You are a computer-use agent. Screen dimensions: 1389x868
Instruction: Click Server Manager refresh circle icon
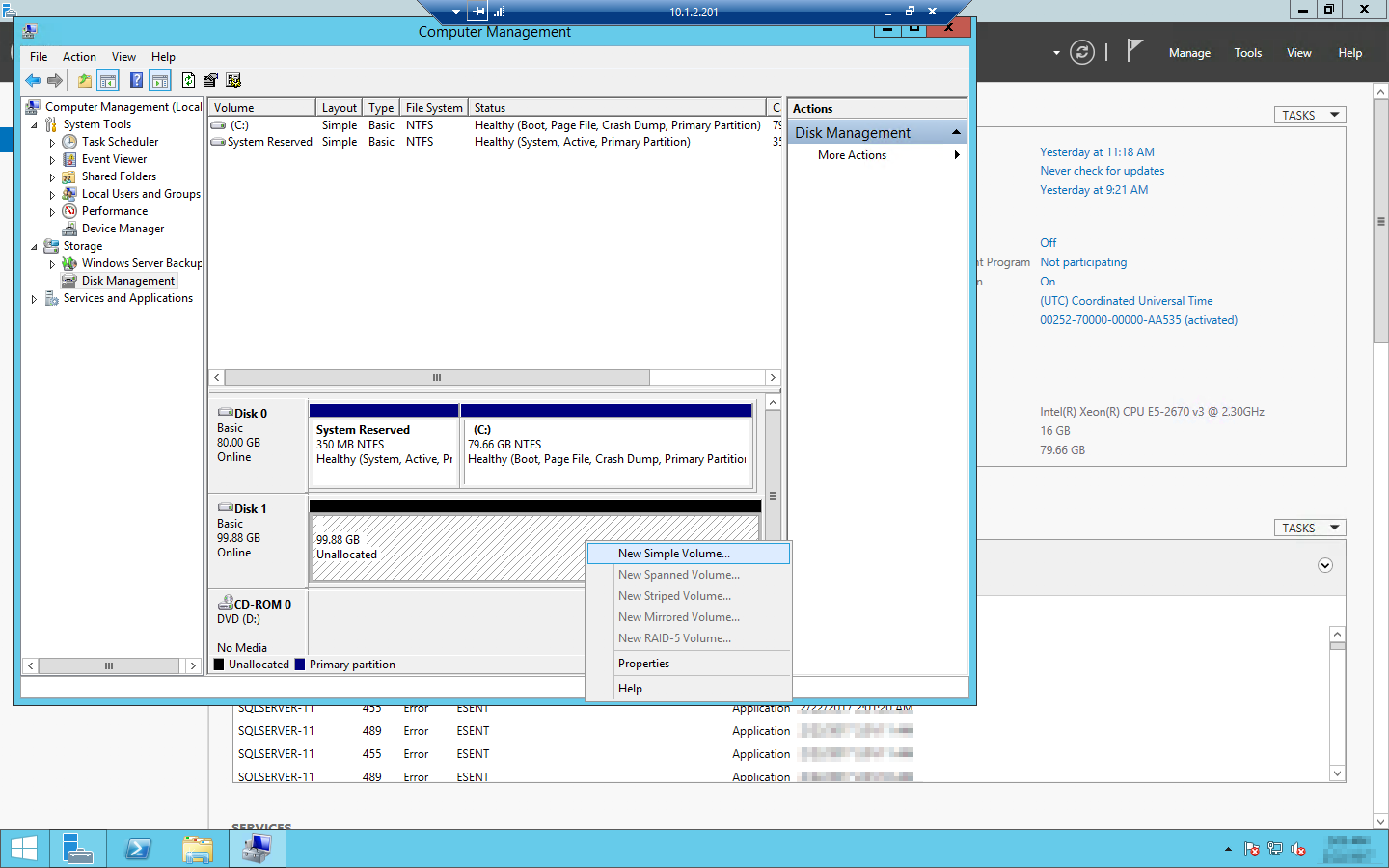[x=1081, y=53]
